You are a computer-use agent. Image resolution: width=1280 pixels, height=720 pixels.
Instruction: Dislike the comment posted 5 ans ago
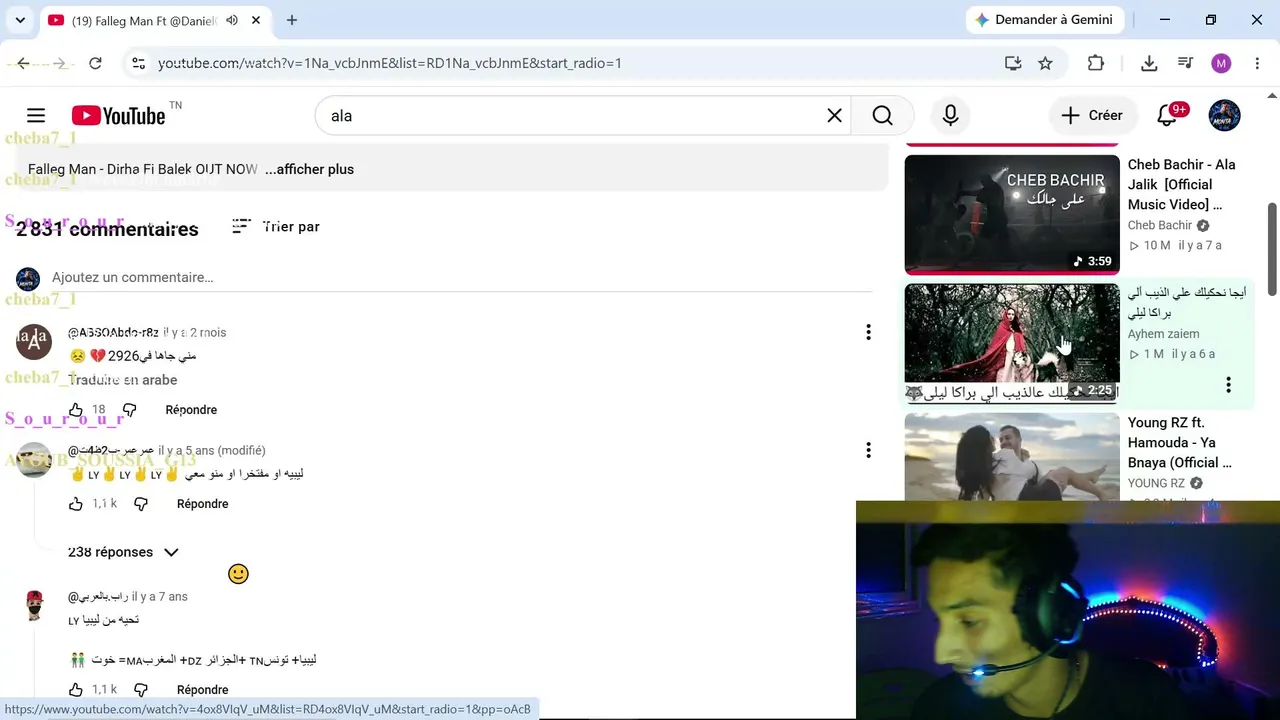(x=141, y=504)
